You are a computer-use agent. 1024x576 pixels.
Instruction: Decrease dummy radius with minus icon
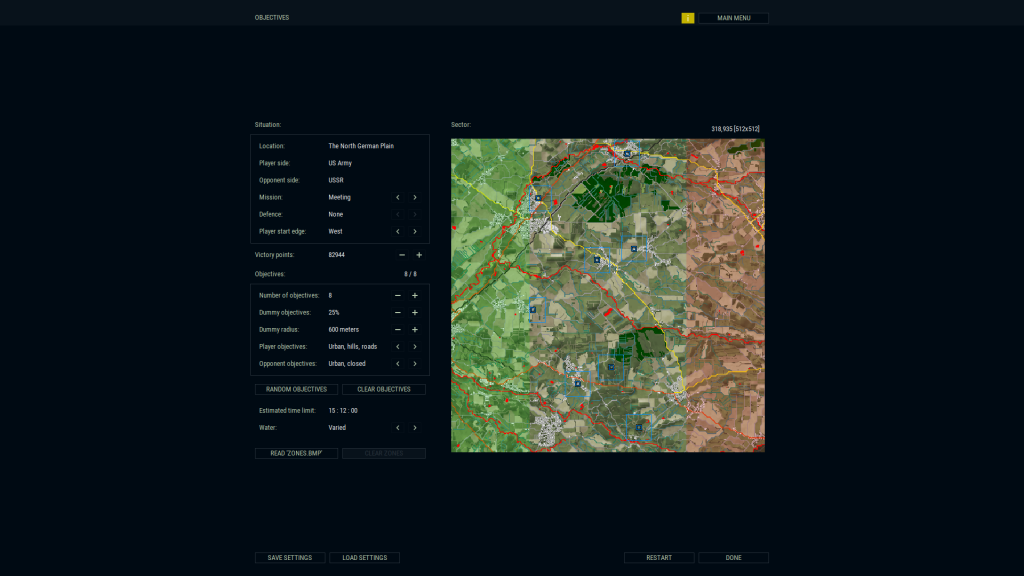(x=398, y=330)
